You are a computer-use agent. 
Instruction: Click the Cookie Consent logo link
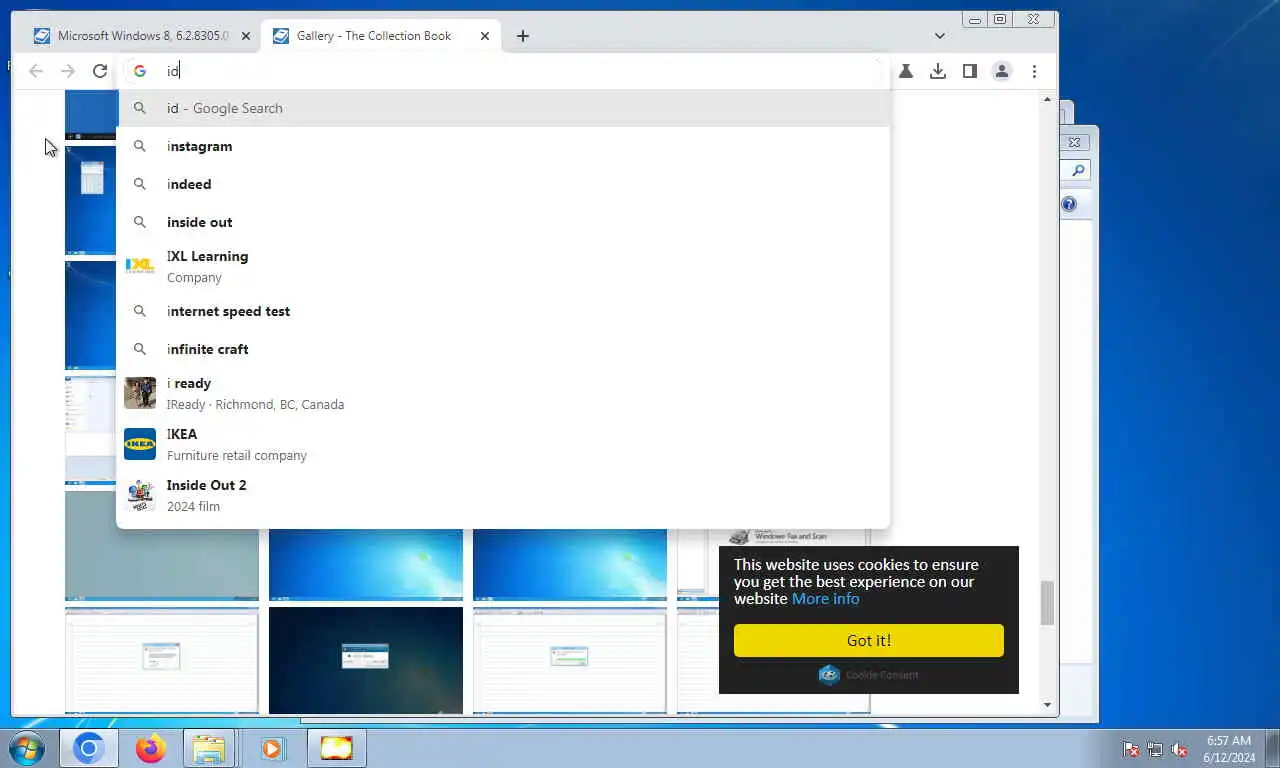pos(869,675)
